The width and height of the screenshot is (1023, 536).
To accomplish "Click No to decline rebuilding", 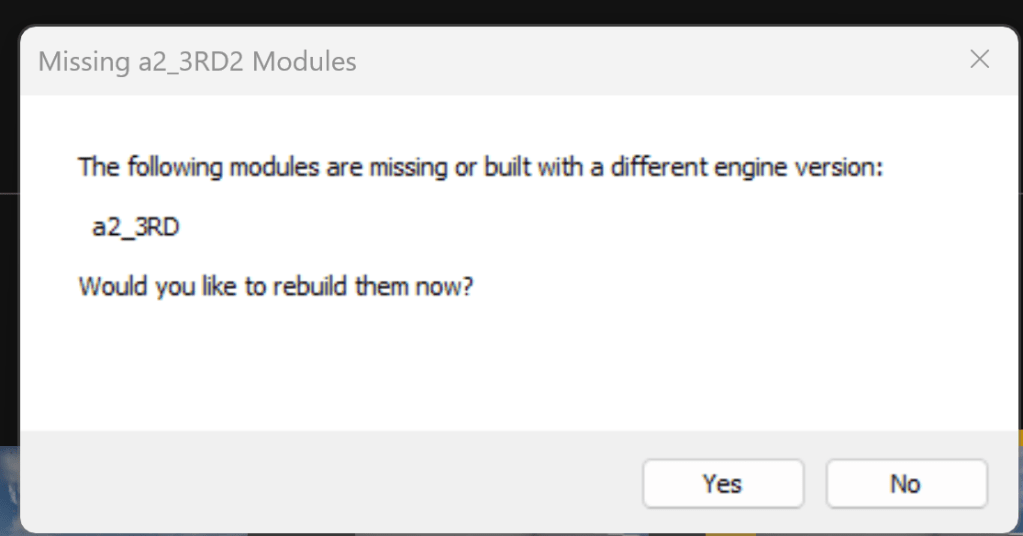I will pyautogui.click(x=906, y=484).
